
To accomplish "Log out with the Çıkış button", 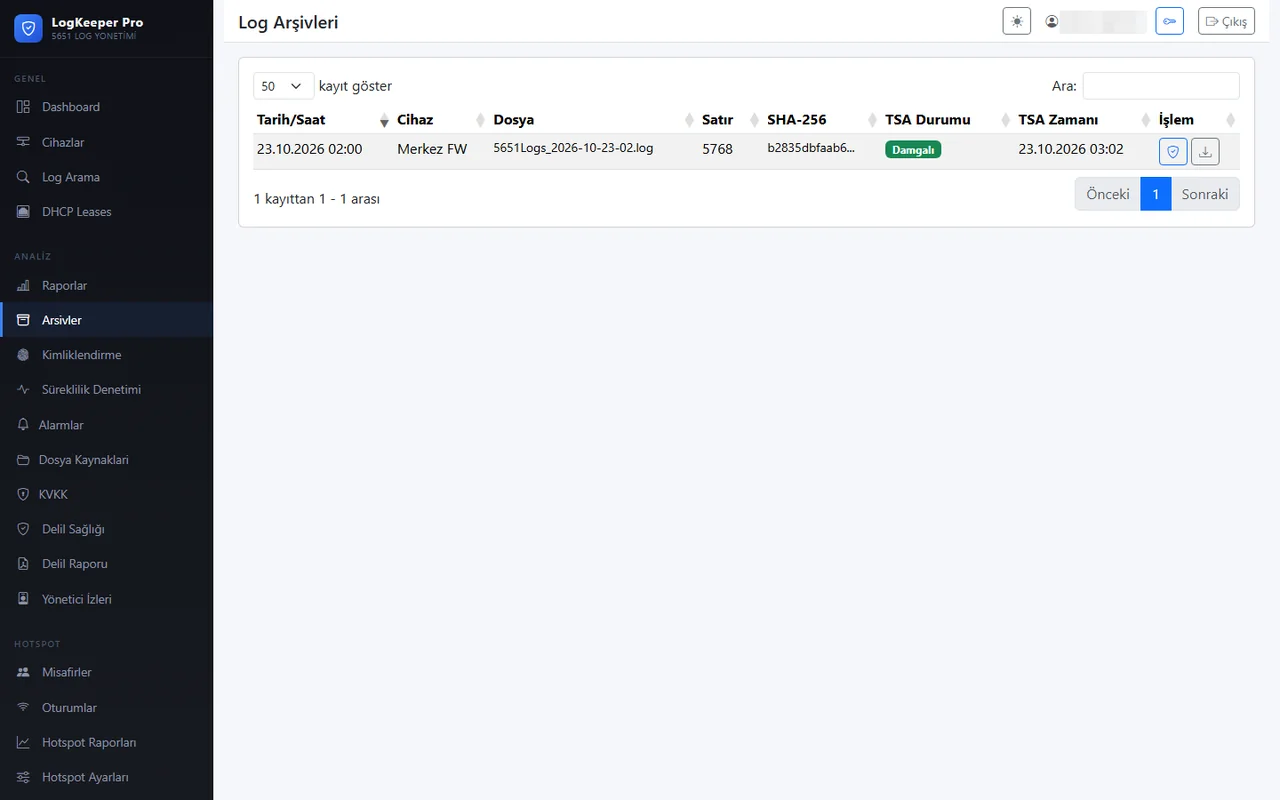I will pos(1226,21).
